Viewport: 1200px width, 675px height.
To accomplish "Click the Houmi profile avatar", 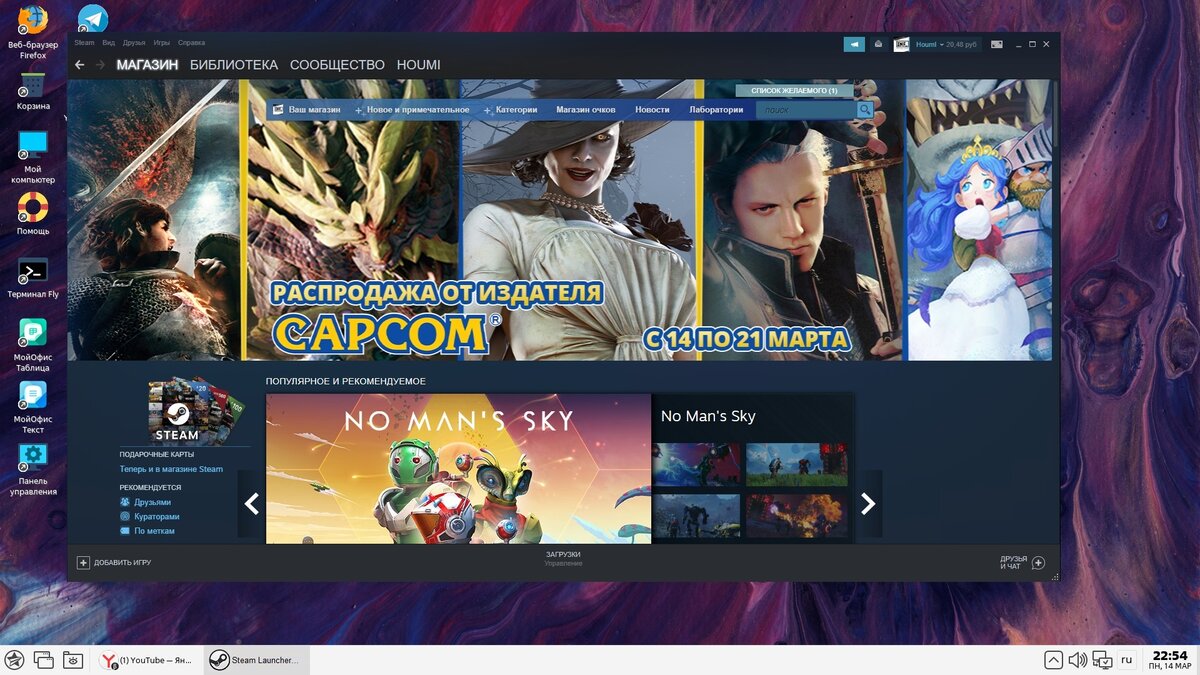I will tap(901, 44).
